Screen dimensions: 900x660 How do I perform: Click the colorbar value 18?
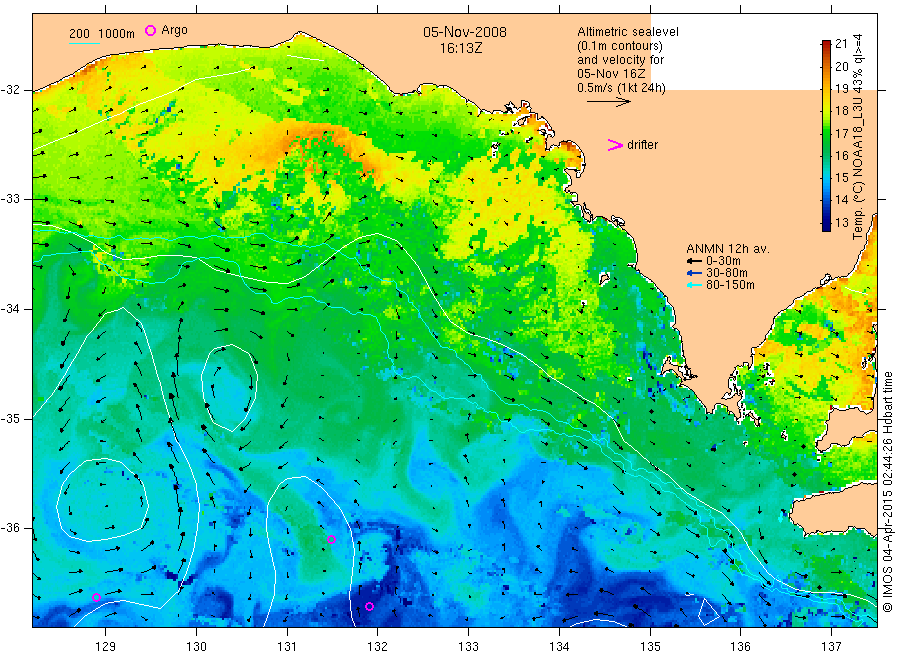tap(841, 111)
